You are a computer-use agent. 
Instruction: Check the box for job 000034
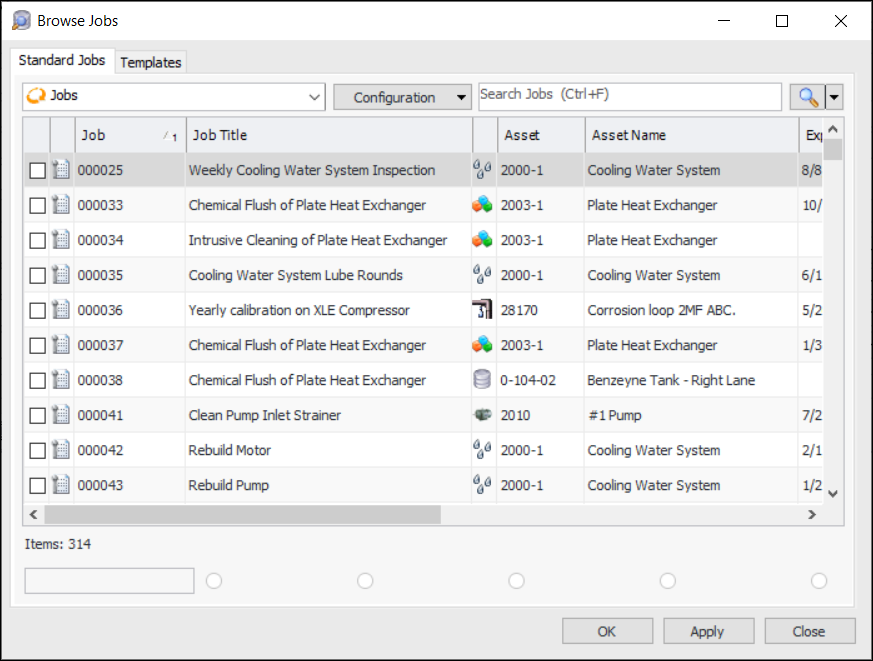point(37,240)
